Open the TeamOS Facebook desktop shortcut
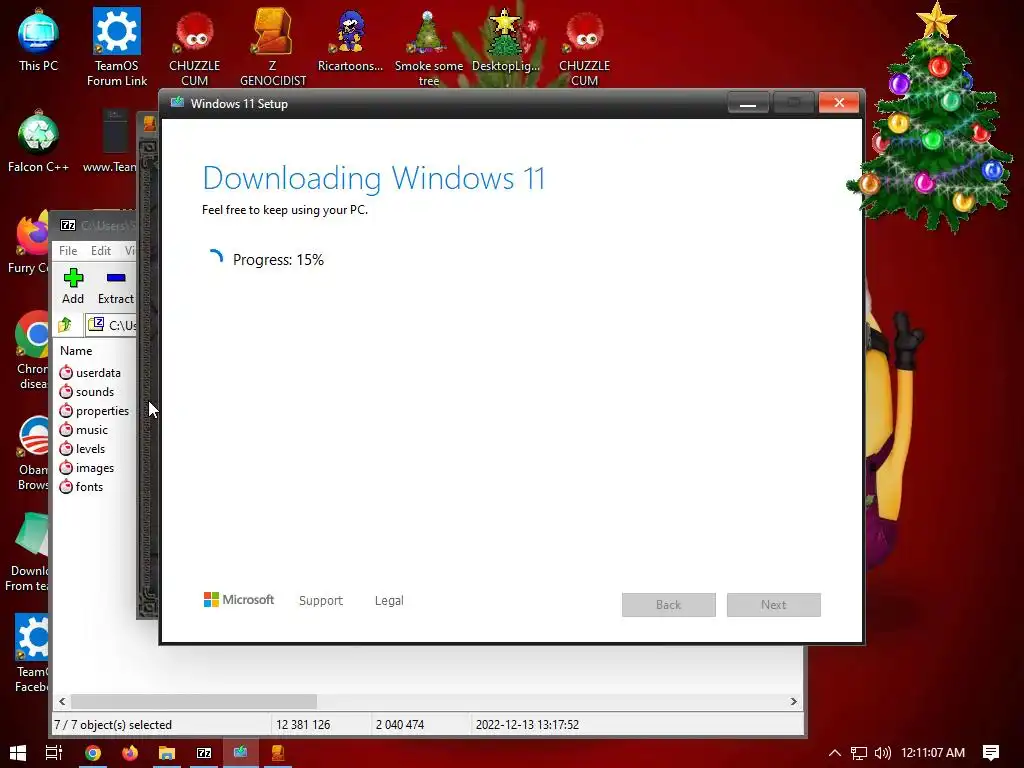1024x768 pixels. coord(31,653)
